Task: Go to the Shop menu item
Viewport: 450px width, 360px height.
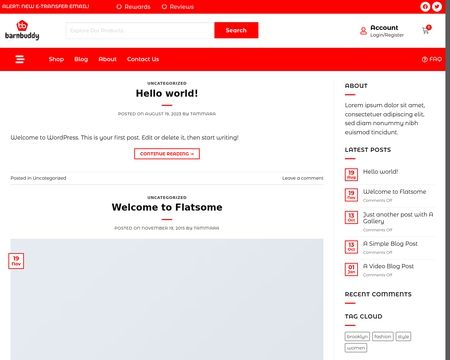Action: click(x=56, y=59)
